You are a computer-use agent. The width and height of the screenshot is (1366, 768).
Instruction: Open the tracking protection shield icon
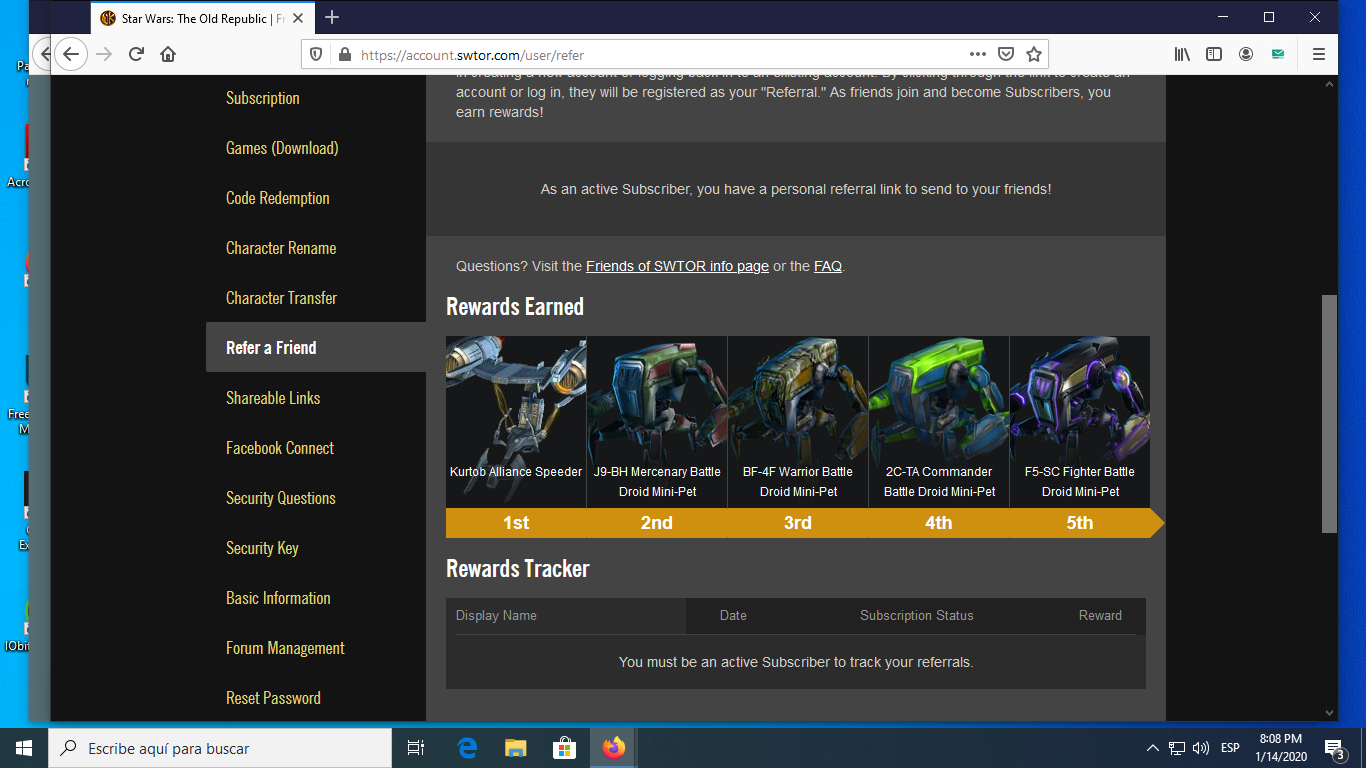316,55
